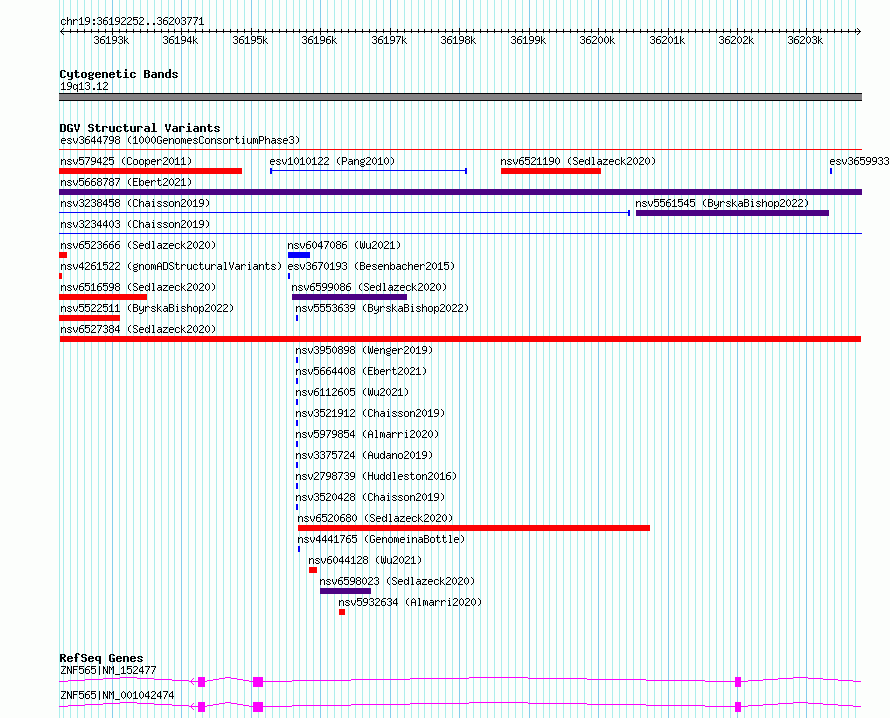The height and width of the screenshot is (718, 890).
Task: Open nsv5668787 (Ebert2021) label
Action: pos(126,182)
